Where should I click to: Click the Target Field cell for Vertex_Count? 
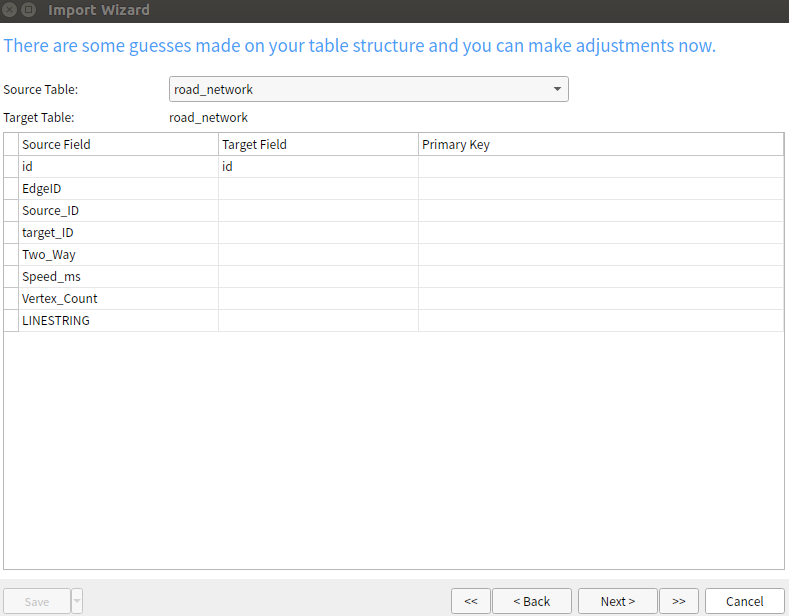pyautogui.click(x=318, y=298)
